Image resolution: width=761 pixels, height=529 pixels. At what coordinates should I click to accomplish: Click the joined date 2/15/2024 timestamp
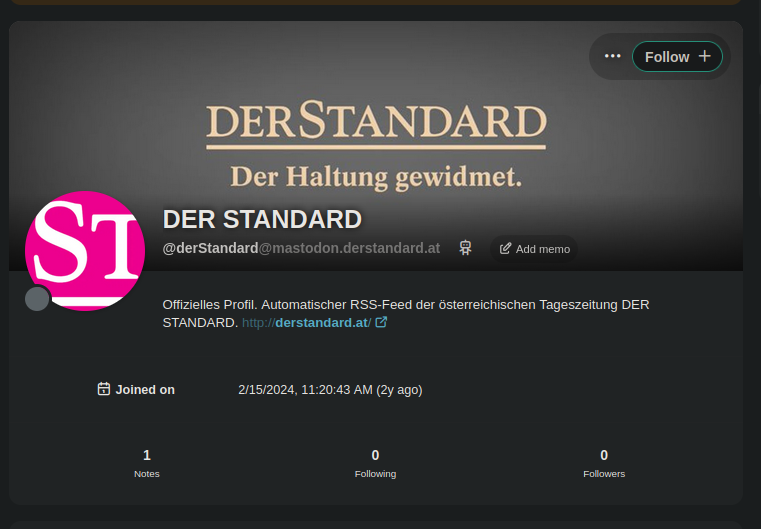[330, 390]
